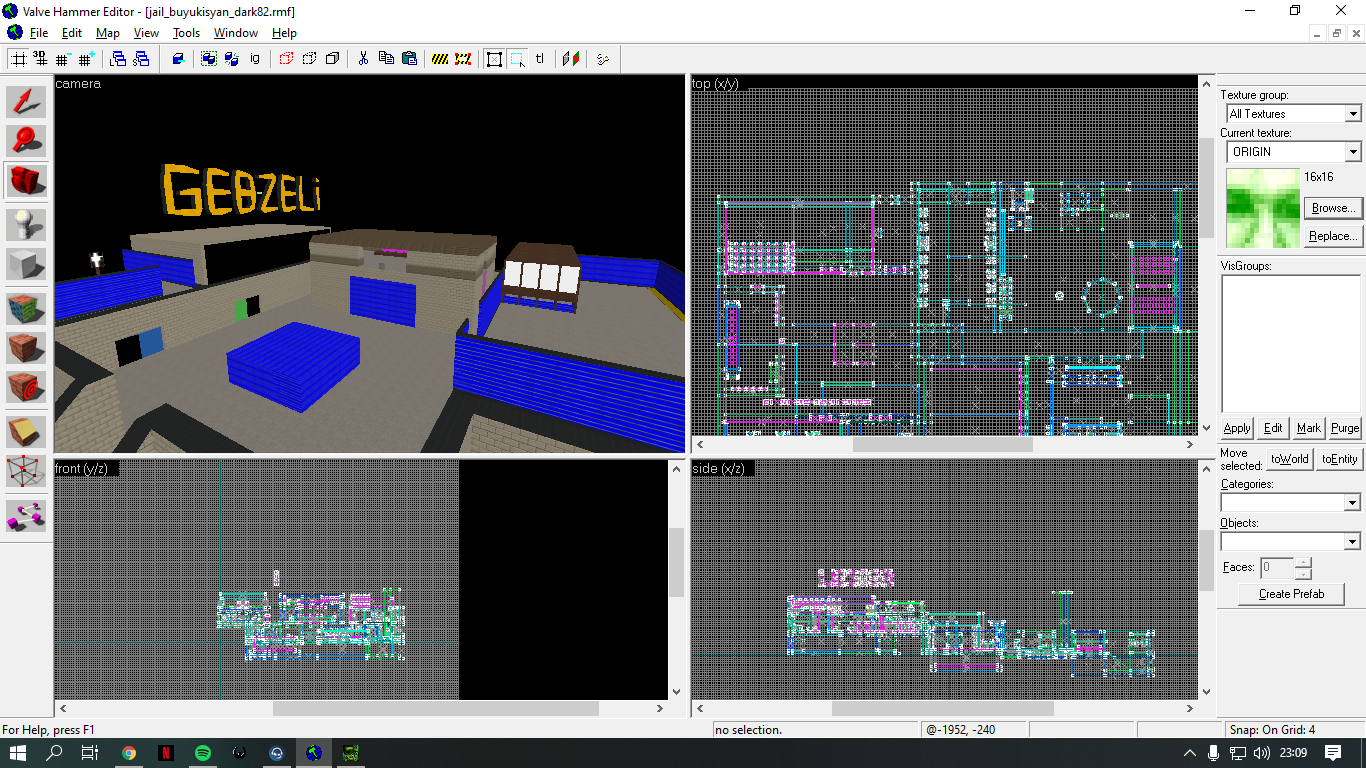Toggle the ignore groups 'ig' button
Image resolution: width=1366 pixels, height=768 pixels.
coord(255,59)
